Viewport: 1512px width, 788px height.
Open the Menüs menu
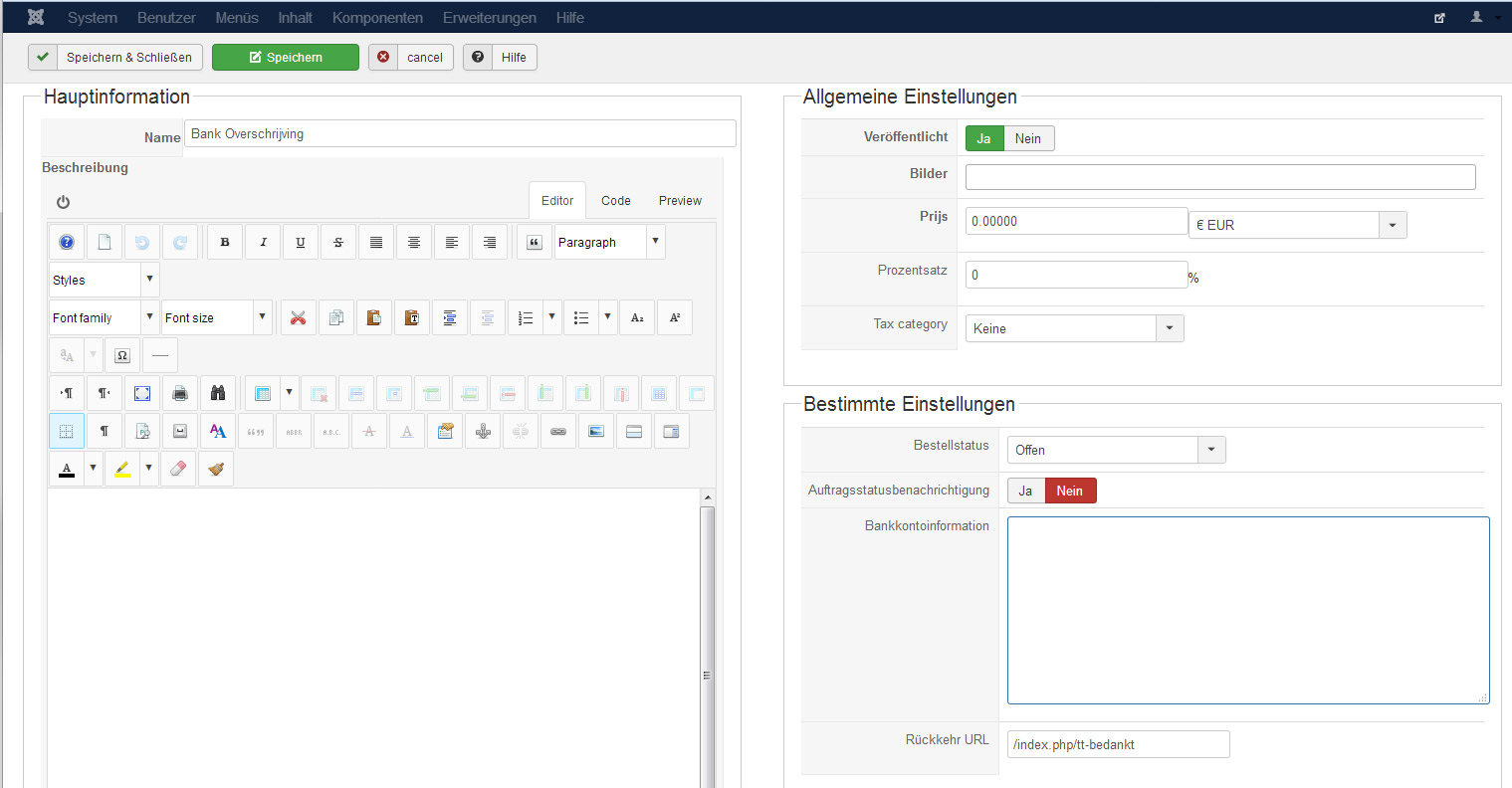[x=237, y=17]
